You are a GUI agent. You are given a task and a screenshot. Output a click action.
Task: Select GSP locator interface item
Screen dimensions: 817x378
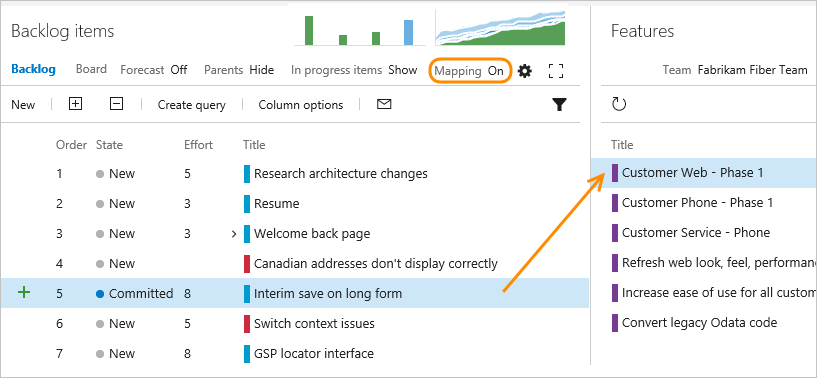pos(314,353)
